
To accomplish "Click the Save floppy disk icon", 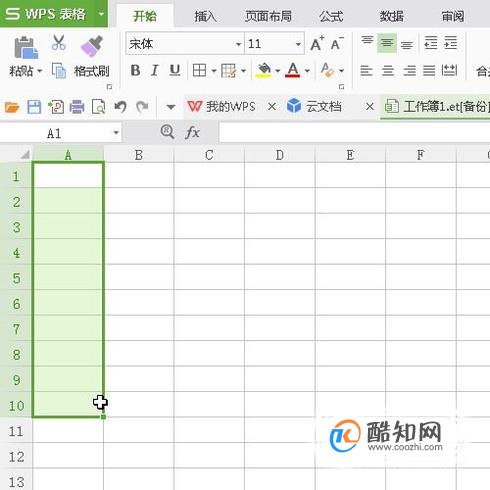I will click(x=34, y=107).
